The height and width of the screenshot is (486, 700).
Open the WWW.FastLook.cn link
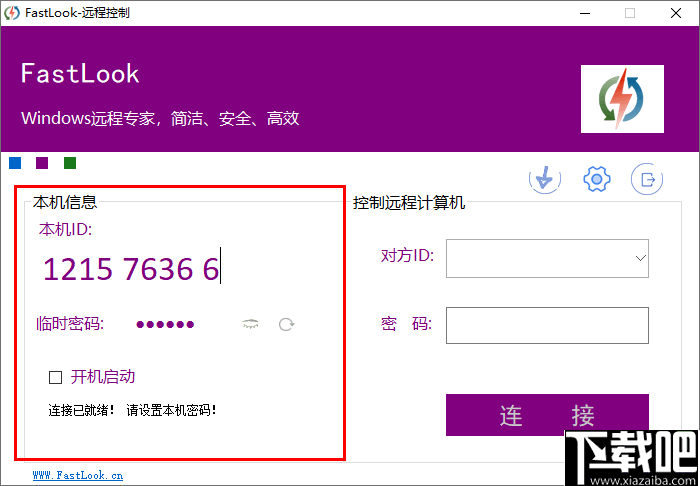pos(78,475)
